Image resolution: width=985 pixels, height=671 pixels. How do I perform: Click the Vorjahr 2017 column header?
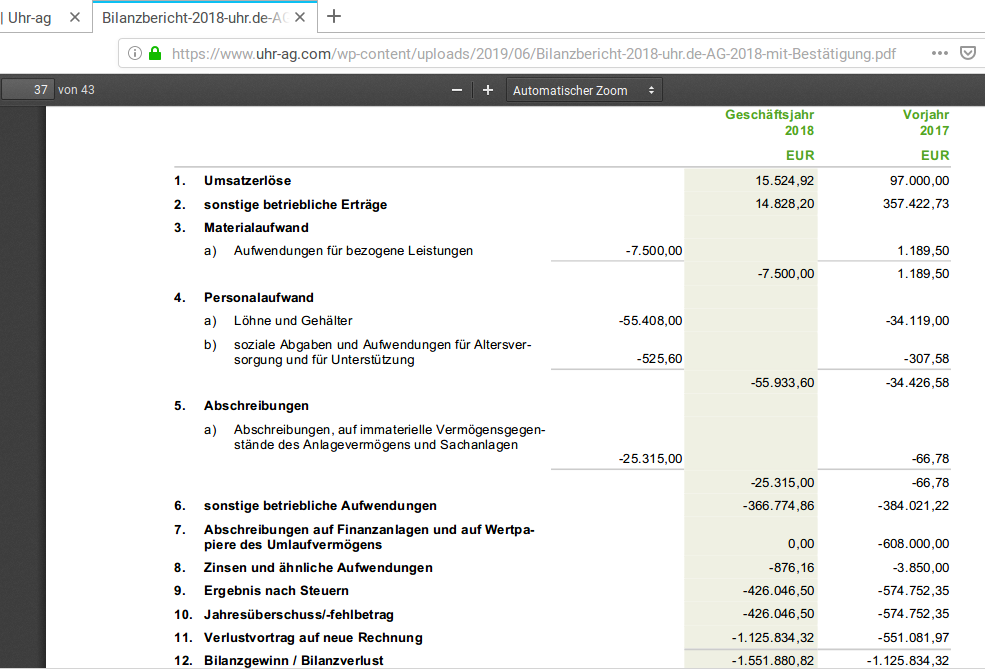(x=926, y=121)
